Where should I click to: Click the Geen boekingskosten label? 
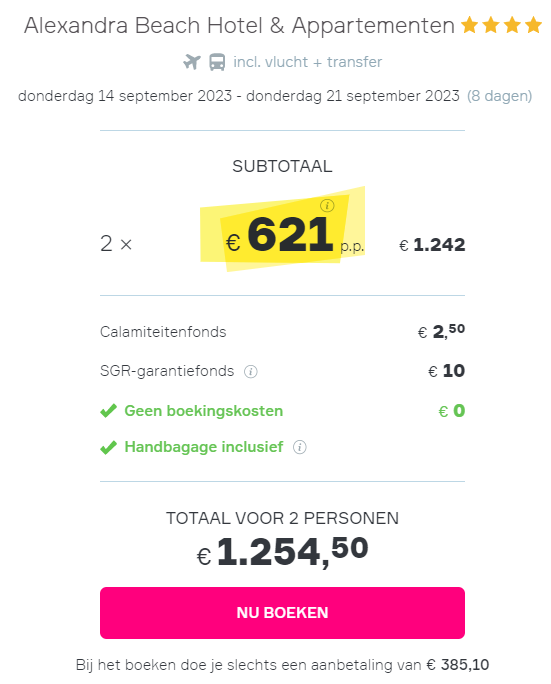pyautogui.click(x=204, y=411)
